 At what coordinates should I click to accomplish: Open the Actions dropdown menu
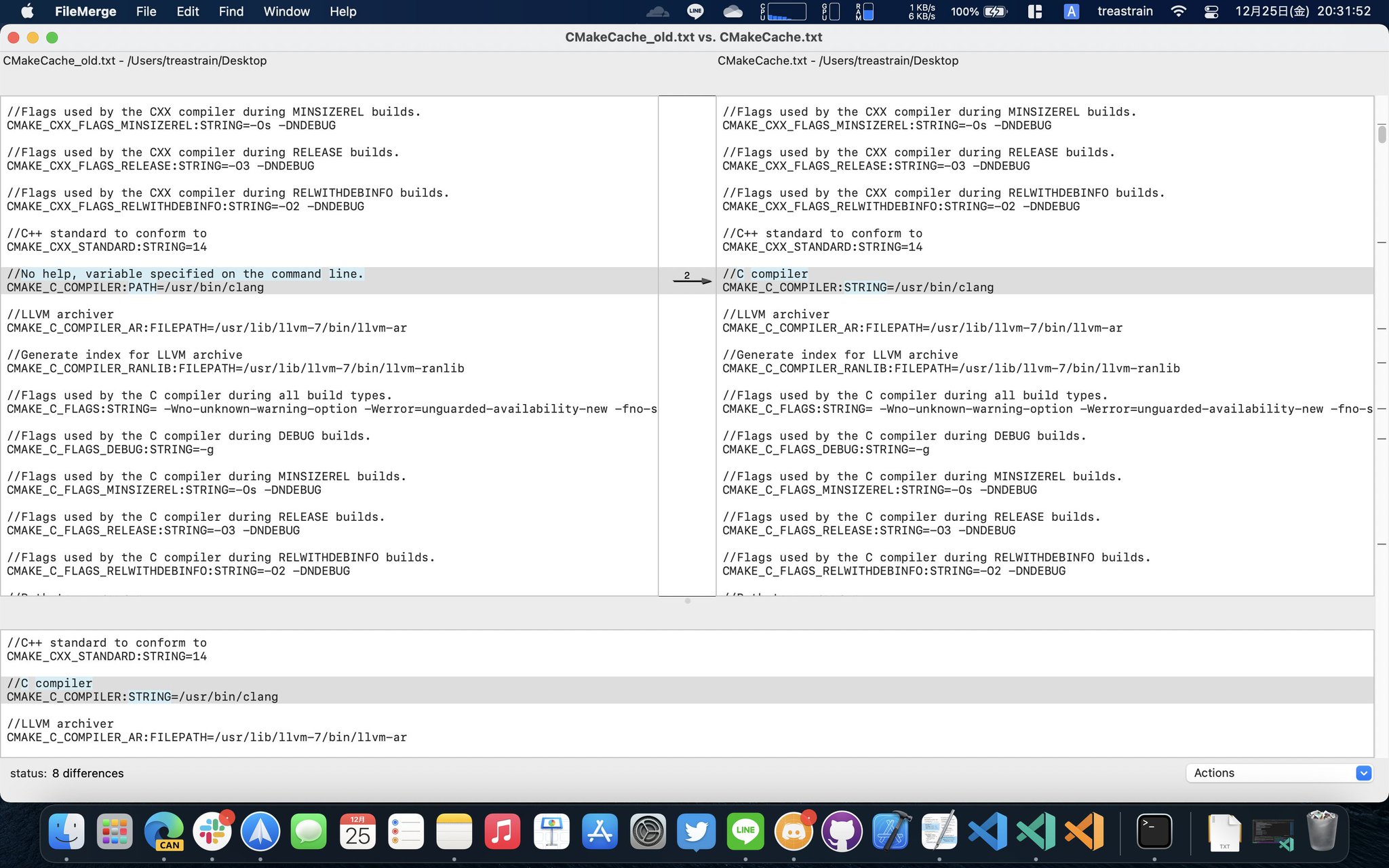point(1279,773)
